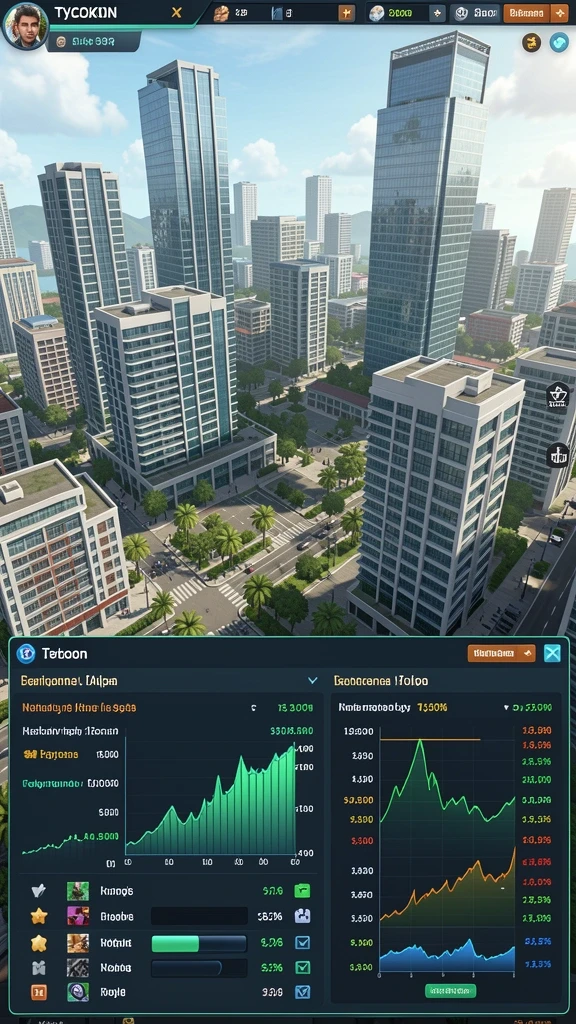Toggle the checkbox in the Royle row
Image resolution: width=576 pixels, height=1024 pixels.
[x=302, y=992]
